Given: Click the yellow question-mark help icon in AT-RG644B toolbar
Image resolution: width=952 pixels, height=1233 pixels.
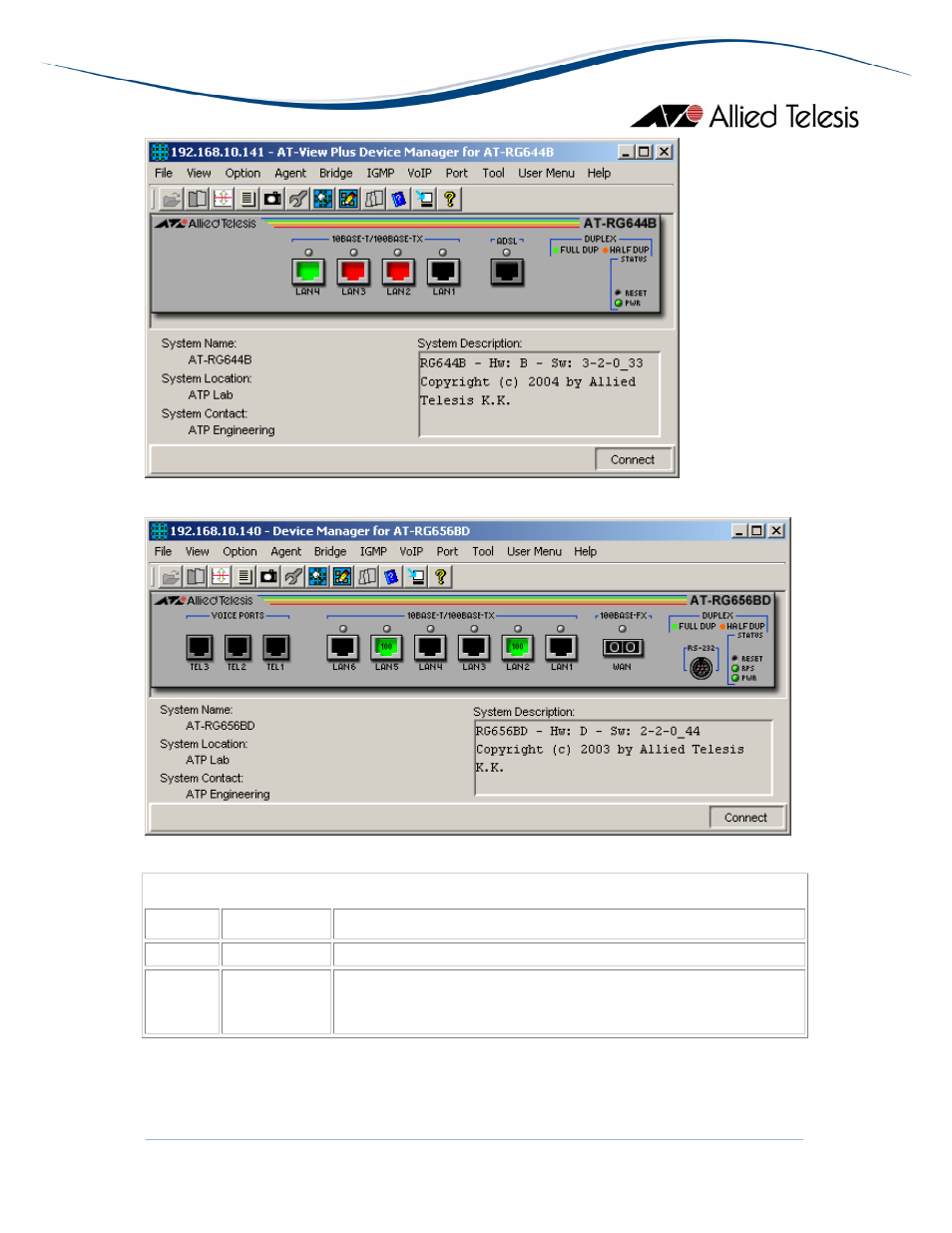Looking at the screenshot, I should (450, 199).
